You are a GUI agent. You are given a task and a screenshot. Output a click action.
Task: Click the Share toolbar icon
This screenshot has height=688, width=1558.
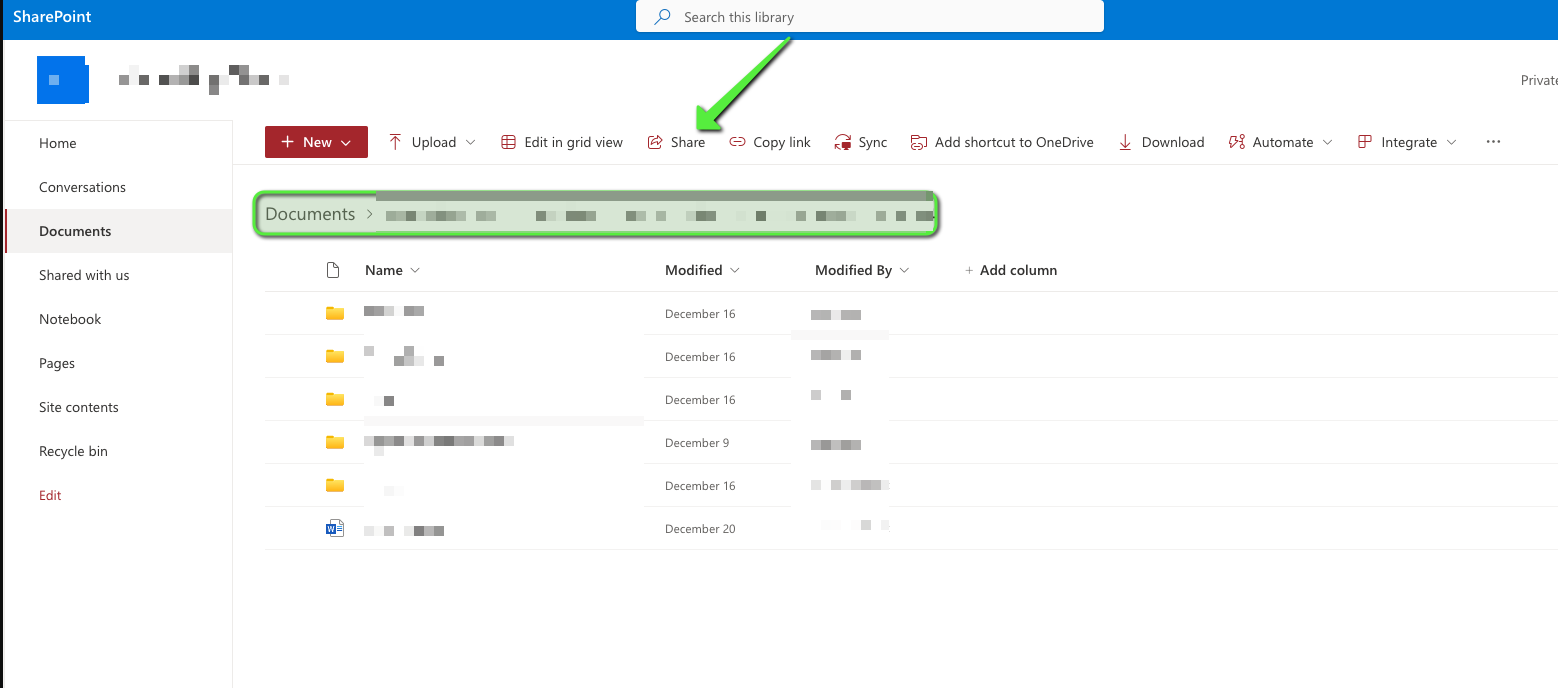[x=656, y=142]
